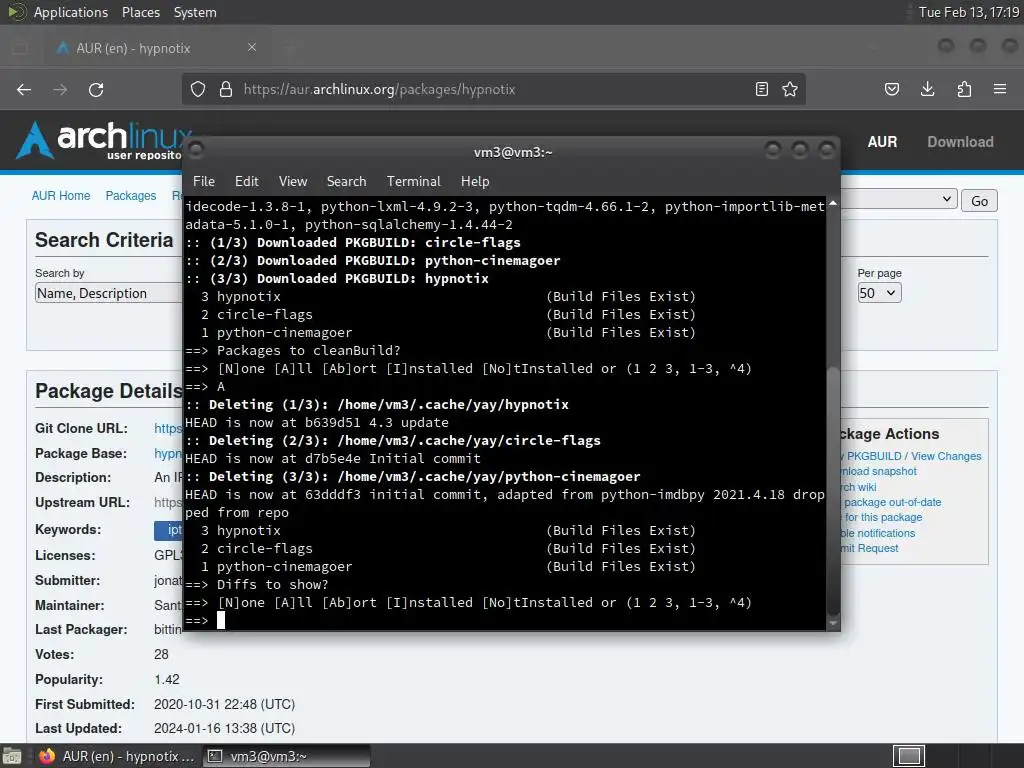Open the Firefox hamburger menu
This screenshot has height=768, width=1024.
1000,89
